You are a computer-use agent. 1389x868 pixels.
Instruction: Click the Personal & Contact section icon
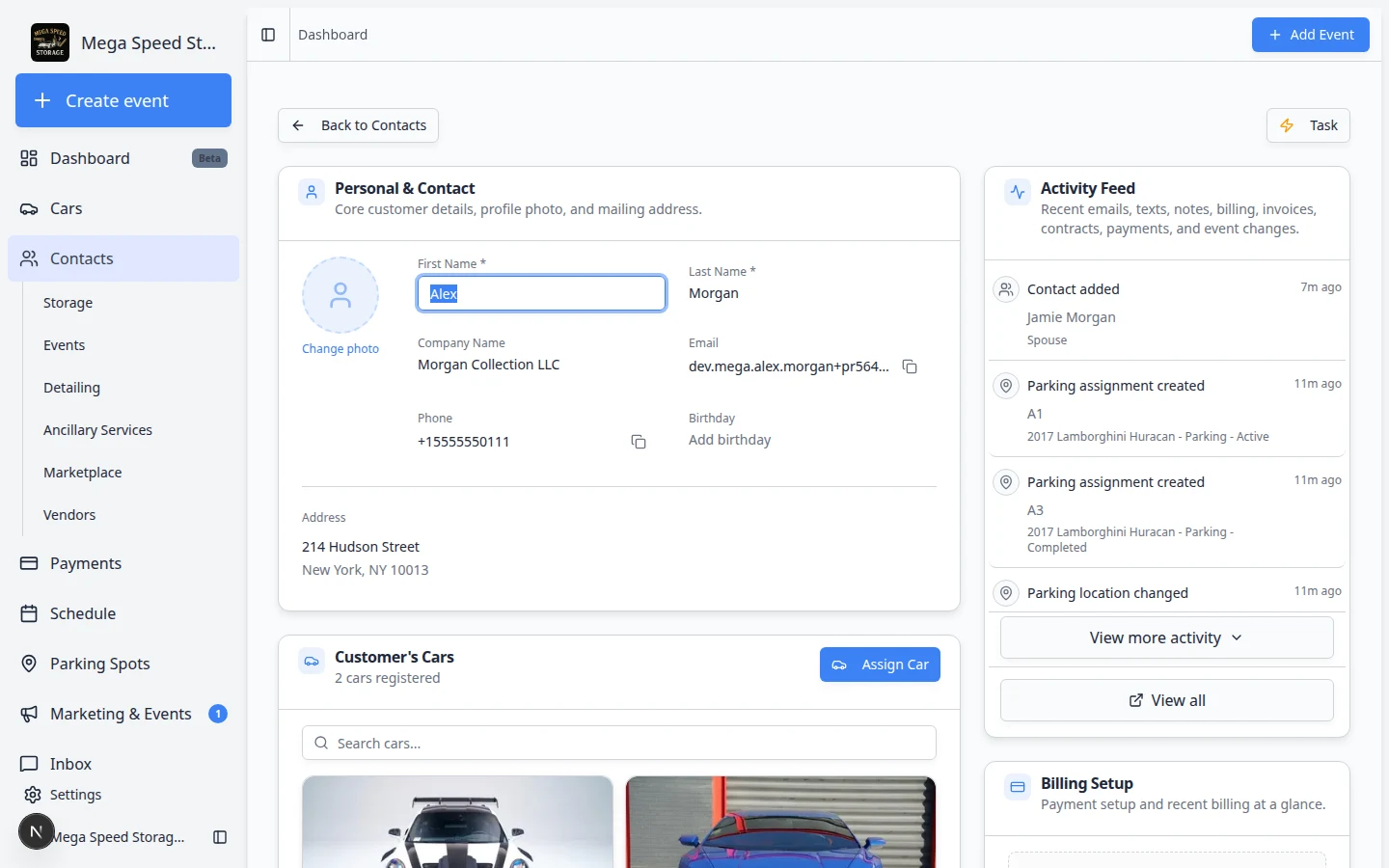click(312, 192)
